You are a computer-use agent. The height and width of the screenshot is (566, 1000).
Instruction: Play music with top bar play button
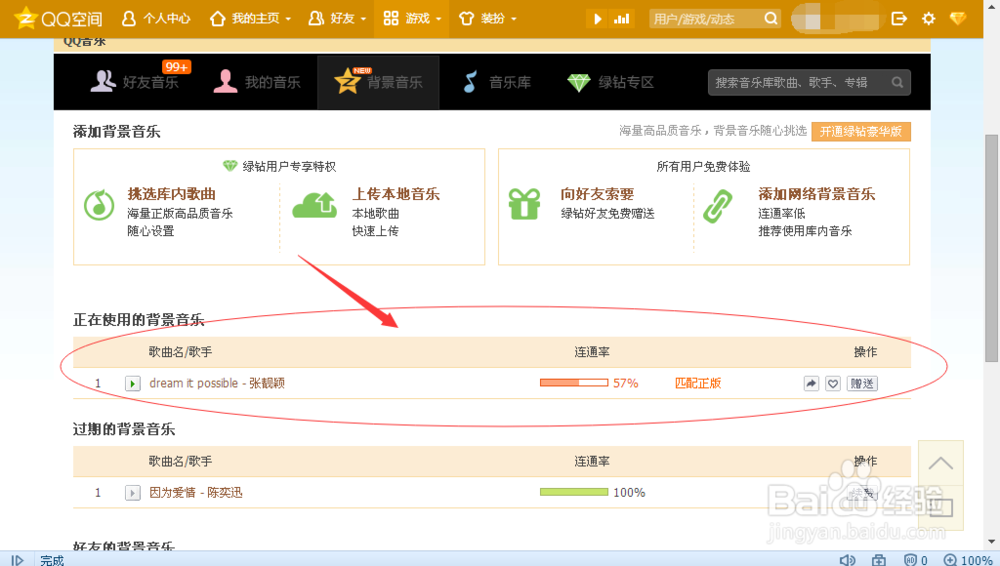[597, 19]
